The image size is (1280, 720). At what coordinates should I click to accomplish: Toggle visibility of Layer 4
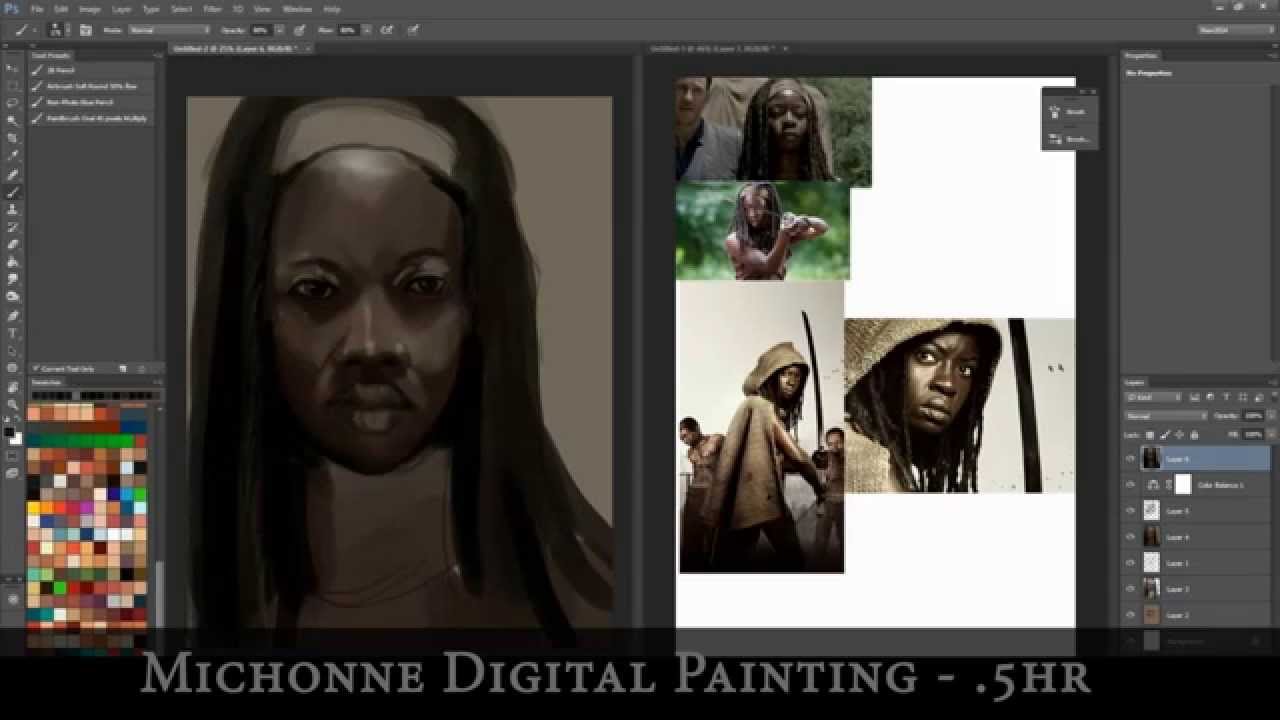[x=1131, y=537]
